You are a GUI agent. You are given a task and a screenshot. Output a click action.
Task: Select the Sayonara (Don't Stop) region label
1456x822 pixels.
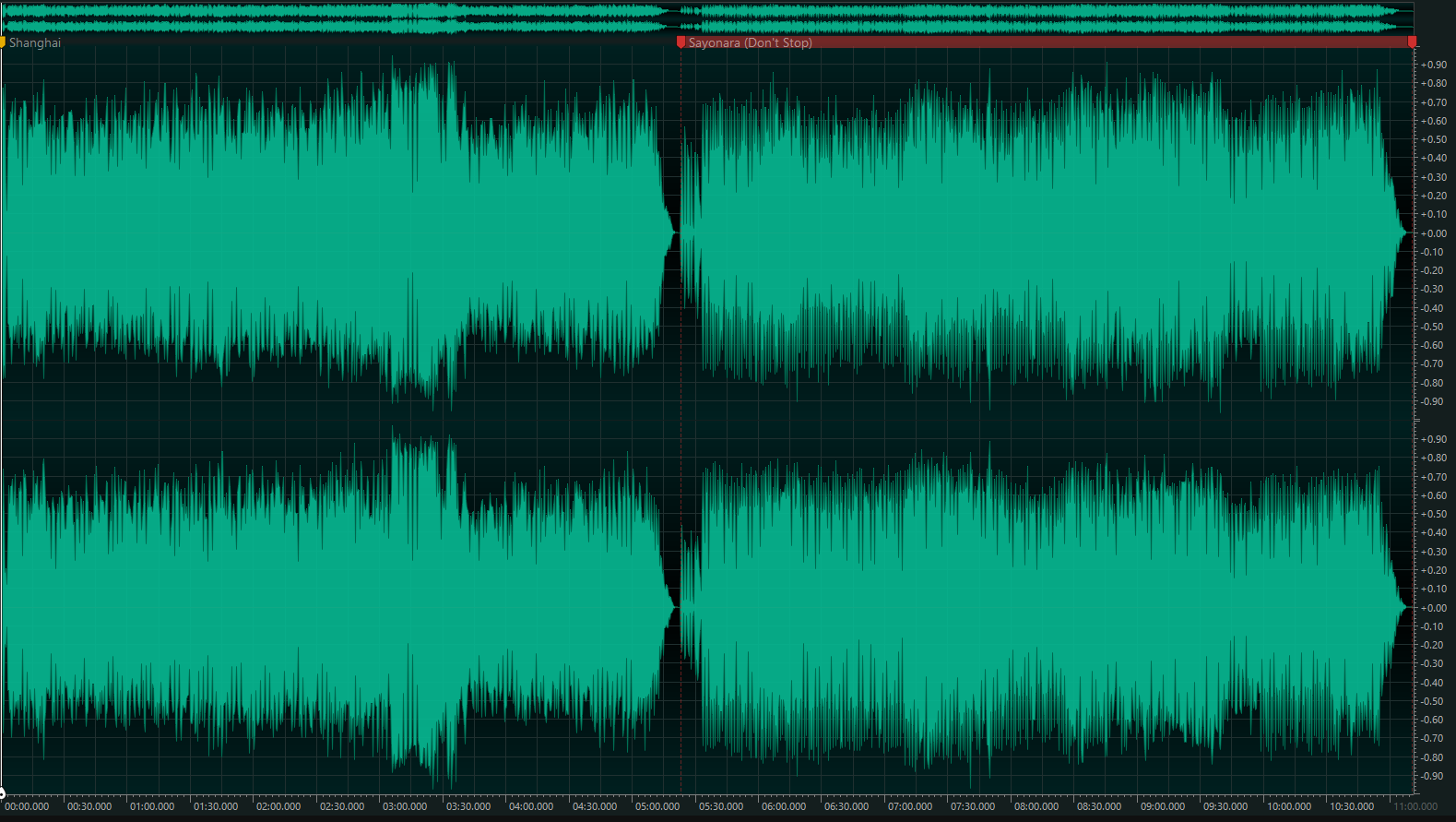(x=750, y=43)
